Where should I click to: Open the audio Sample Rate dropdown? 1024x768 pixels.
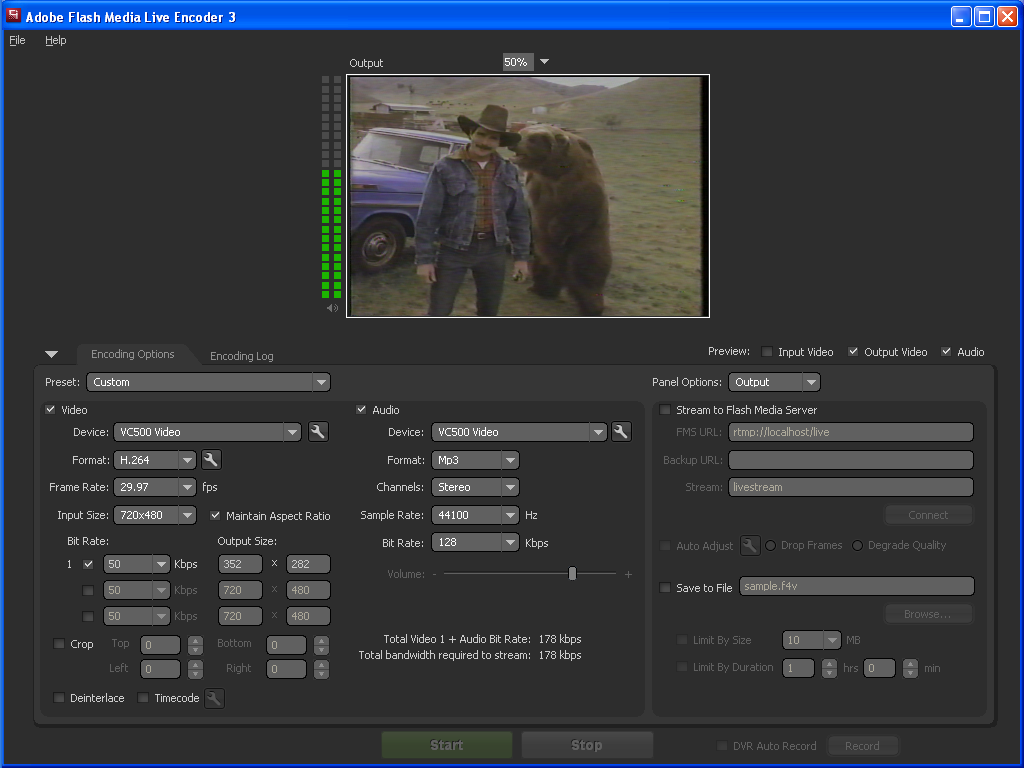(x=510, y=515)
